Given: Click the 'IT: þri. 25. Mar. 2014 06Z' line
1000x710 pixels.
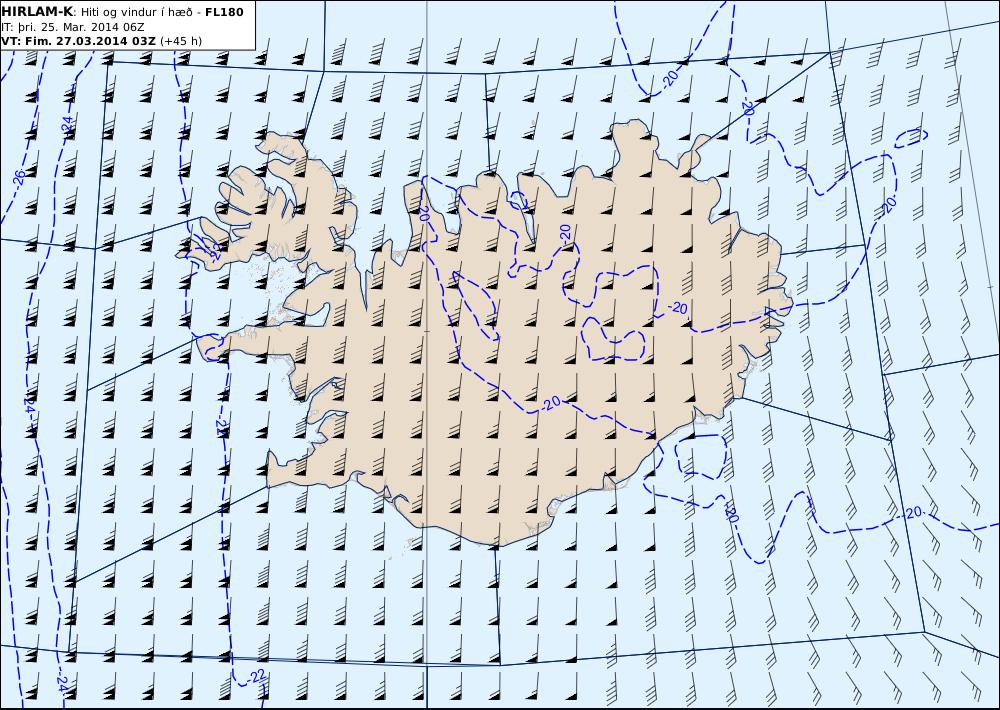Looking at the screenshot, I should click(73, 27).
